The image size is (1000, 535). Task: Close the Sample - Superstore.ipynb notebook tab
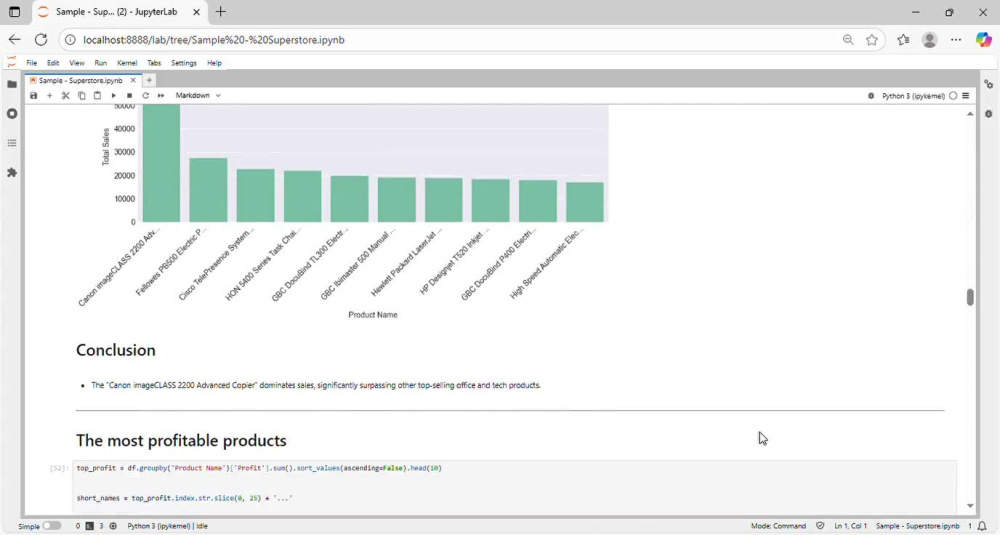tap(133, 80)
